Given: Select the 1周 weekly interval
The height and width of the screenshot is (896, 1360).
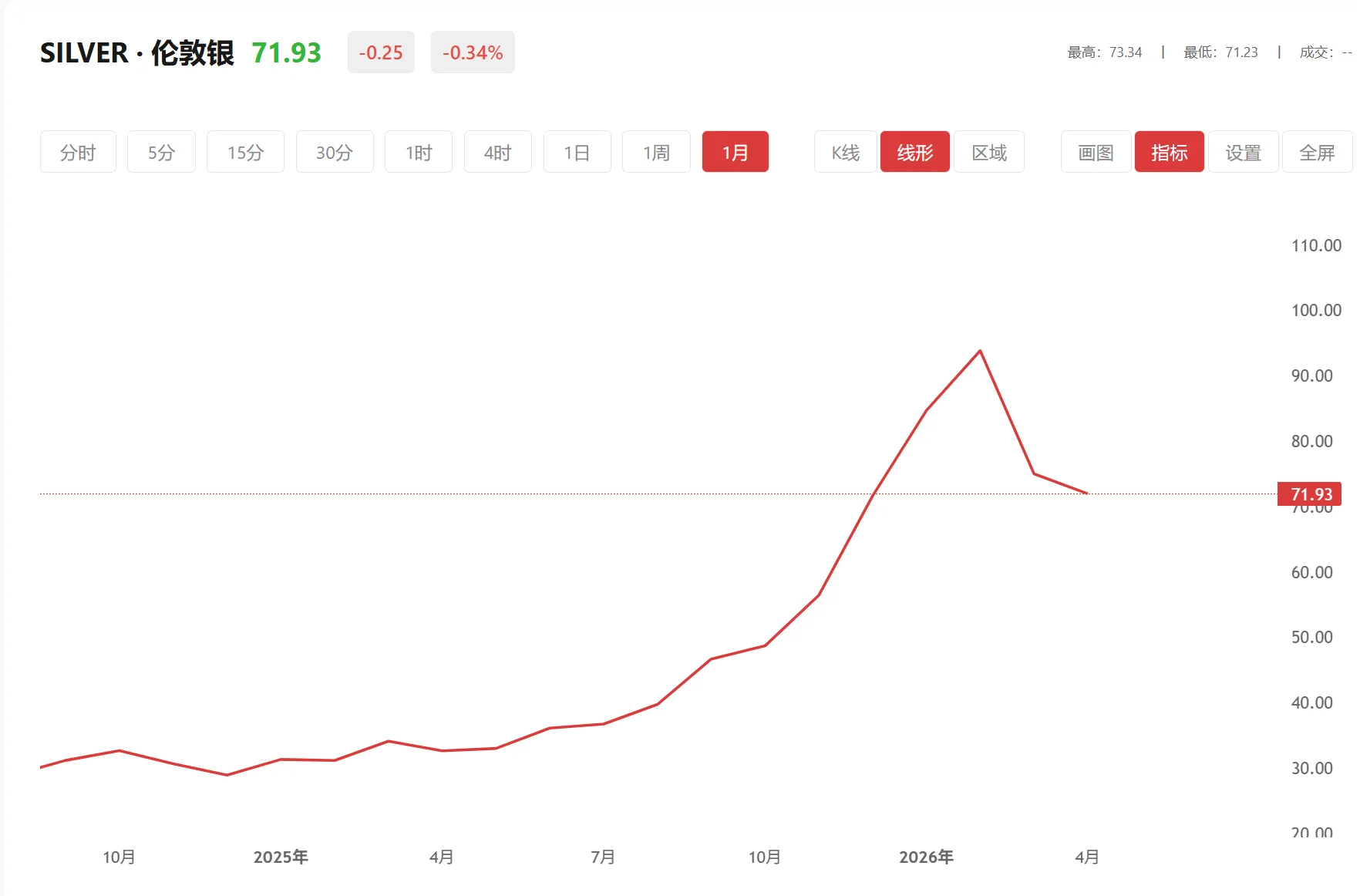Looking at the screenshot, I should (655, 152).
